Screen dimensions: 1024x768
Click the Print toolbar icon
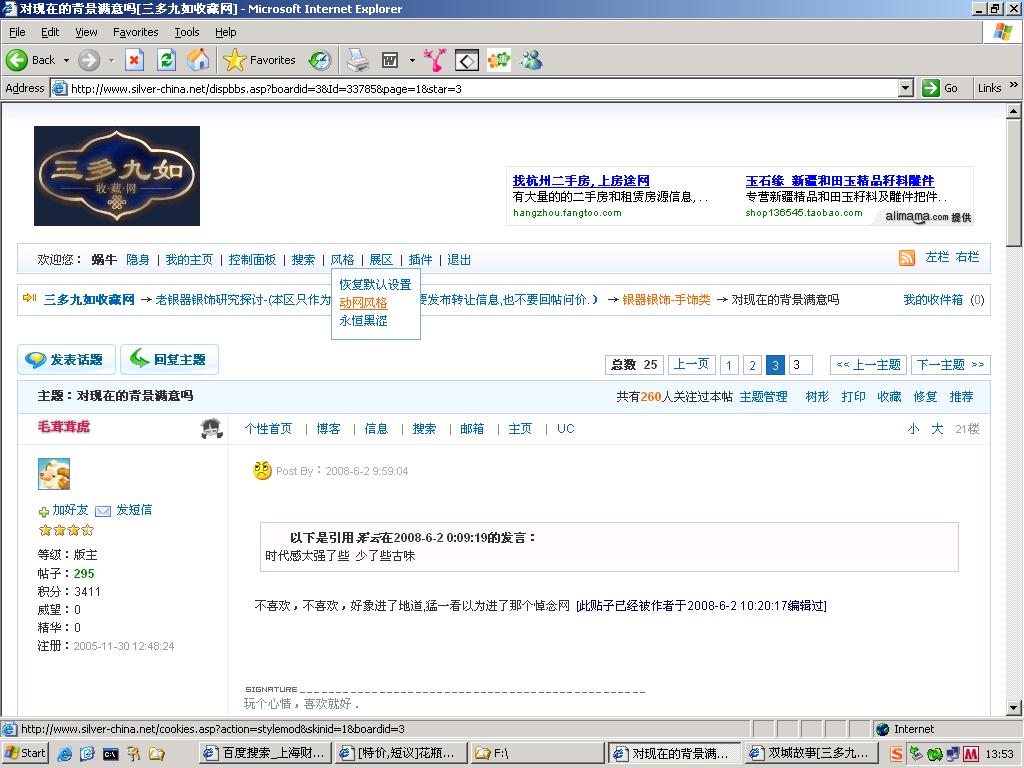(357, 60)
